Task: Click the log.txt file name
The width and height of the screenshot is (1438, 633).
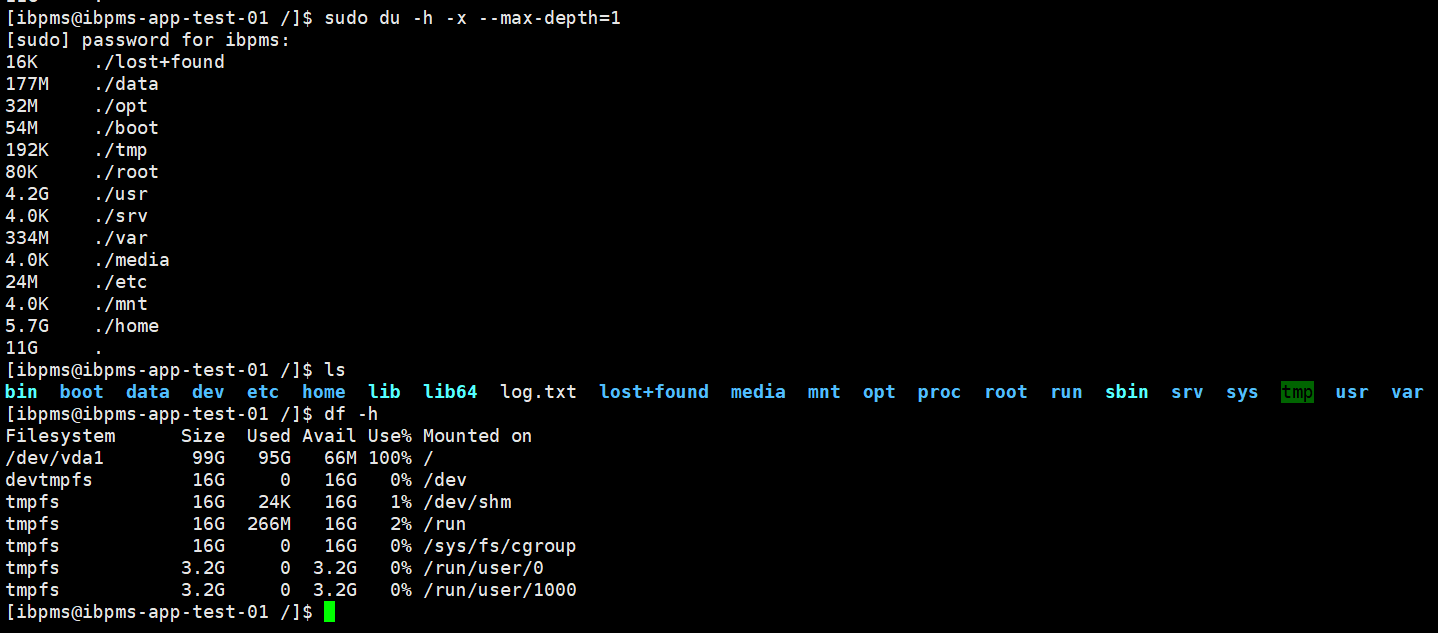Action: (x=538, y=392)
